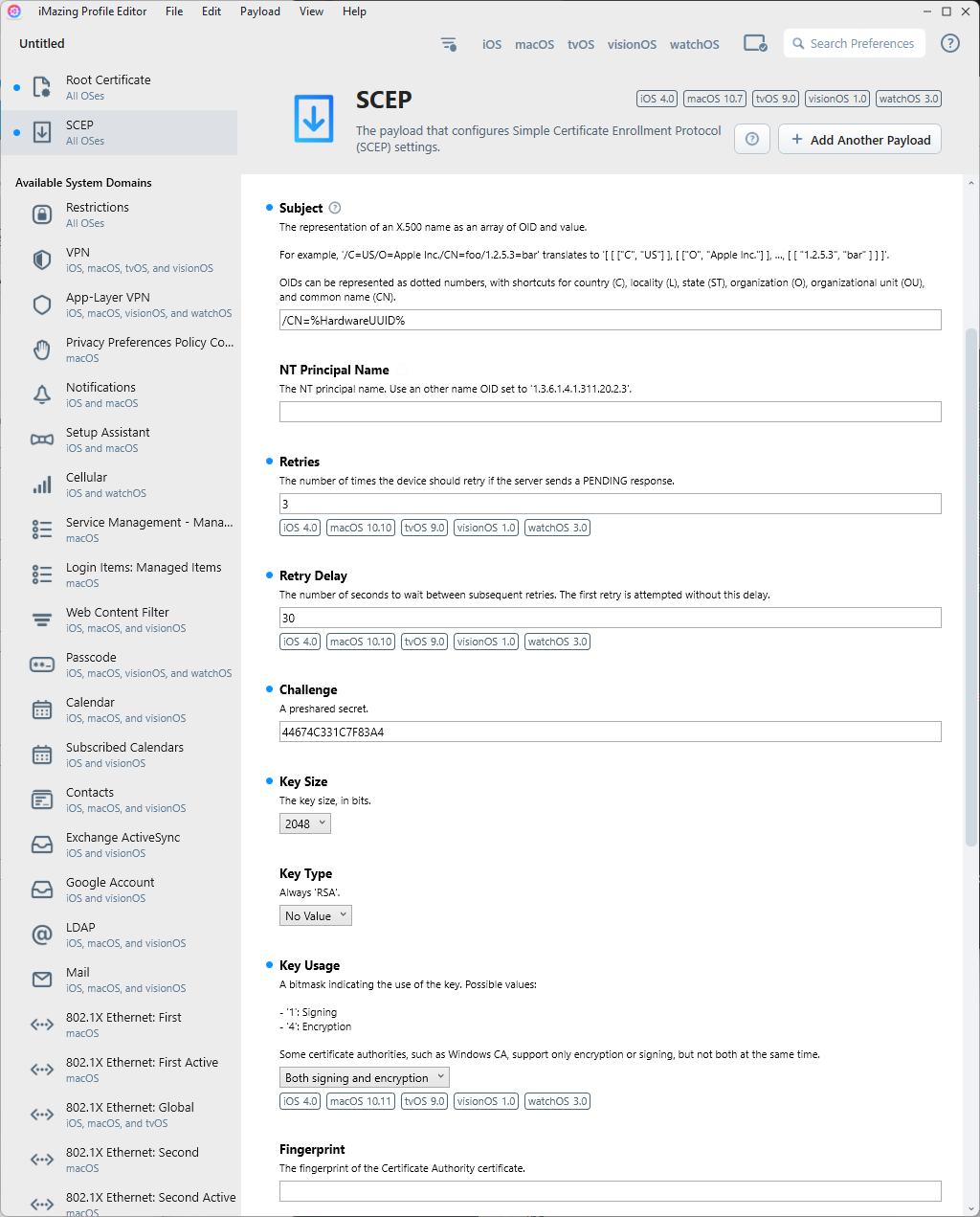Image resolution: width=980 pixels, height=1217 pixels.
Task: Click Add Another Payload button
Action: pos(860,140)
